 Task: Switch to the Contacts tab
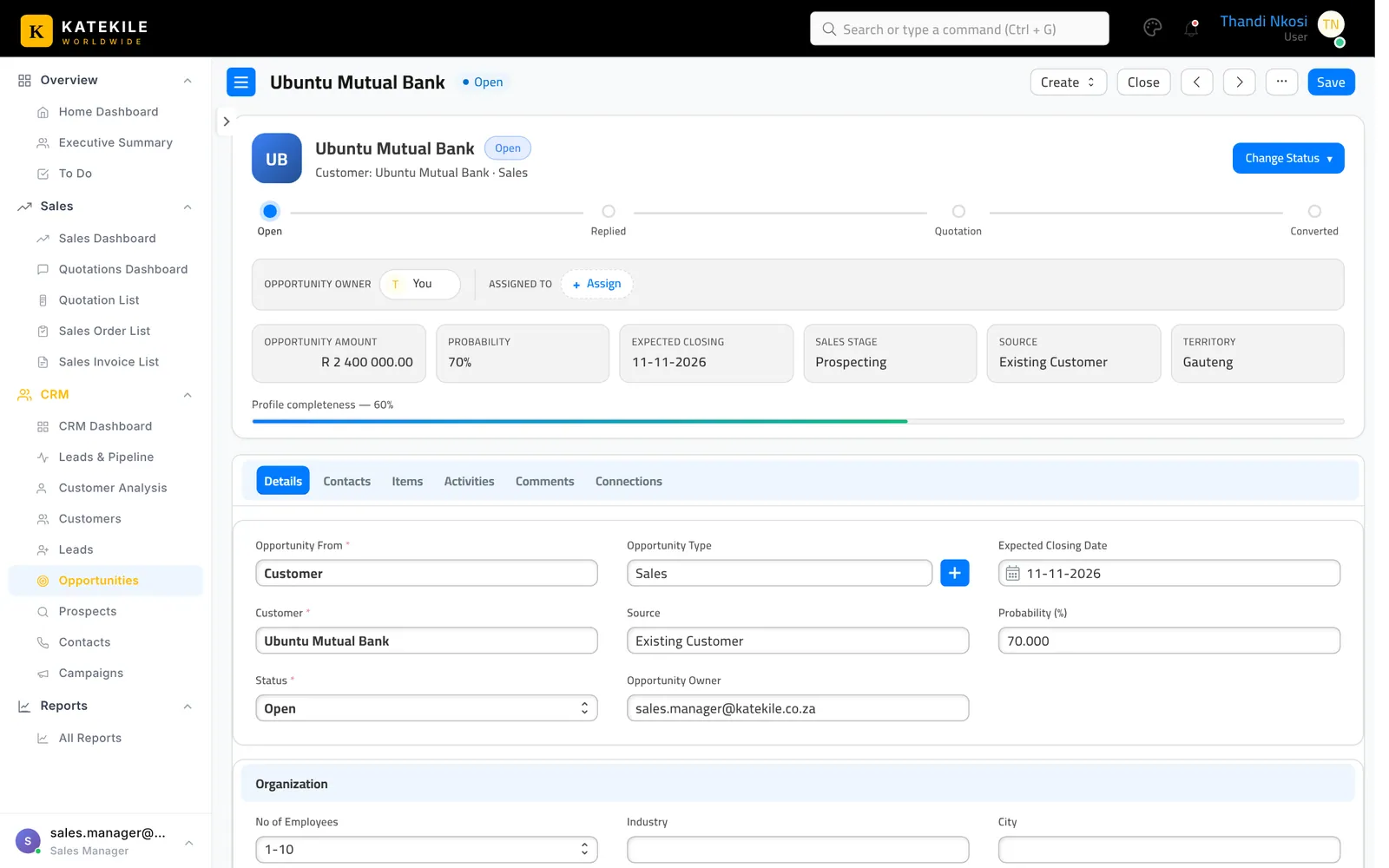346,481
